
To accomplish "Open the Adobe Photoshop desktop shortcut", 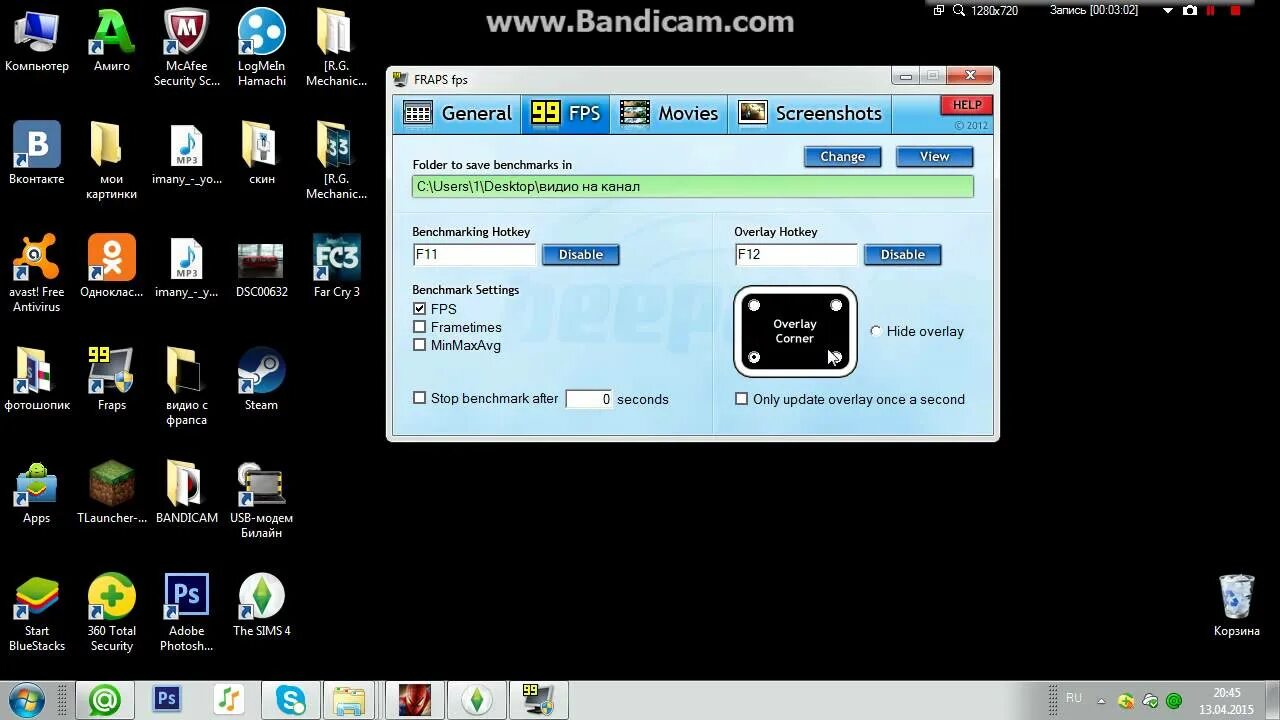I will (x=187, y=612).
